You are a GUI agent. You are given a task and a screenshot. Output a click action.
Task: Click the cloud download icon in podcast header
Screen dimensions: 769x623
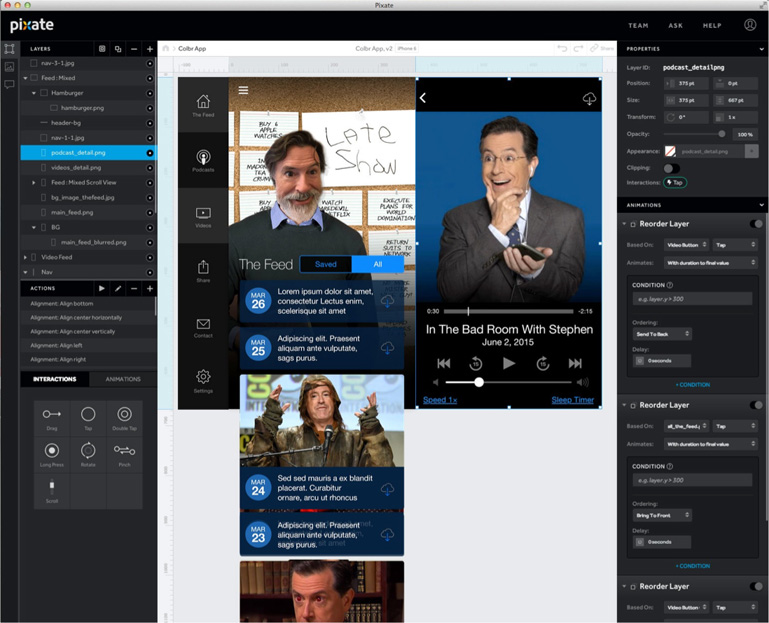pyautogui.click(x=589, y=99)
